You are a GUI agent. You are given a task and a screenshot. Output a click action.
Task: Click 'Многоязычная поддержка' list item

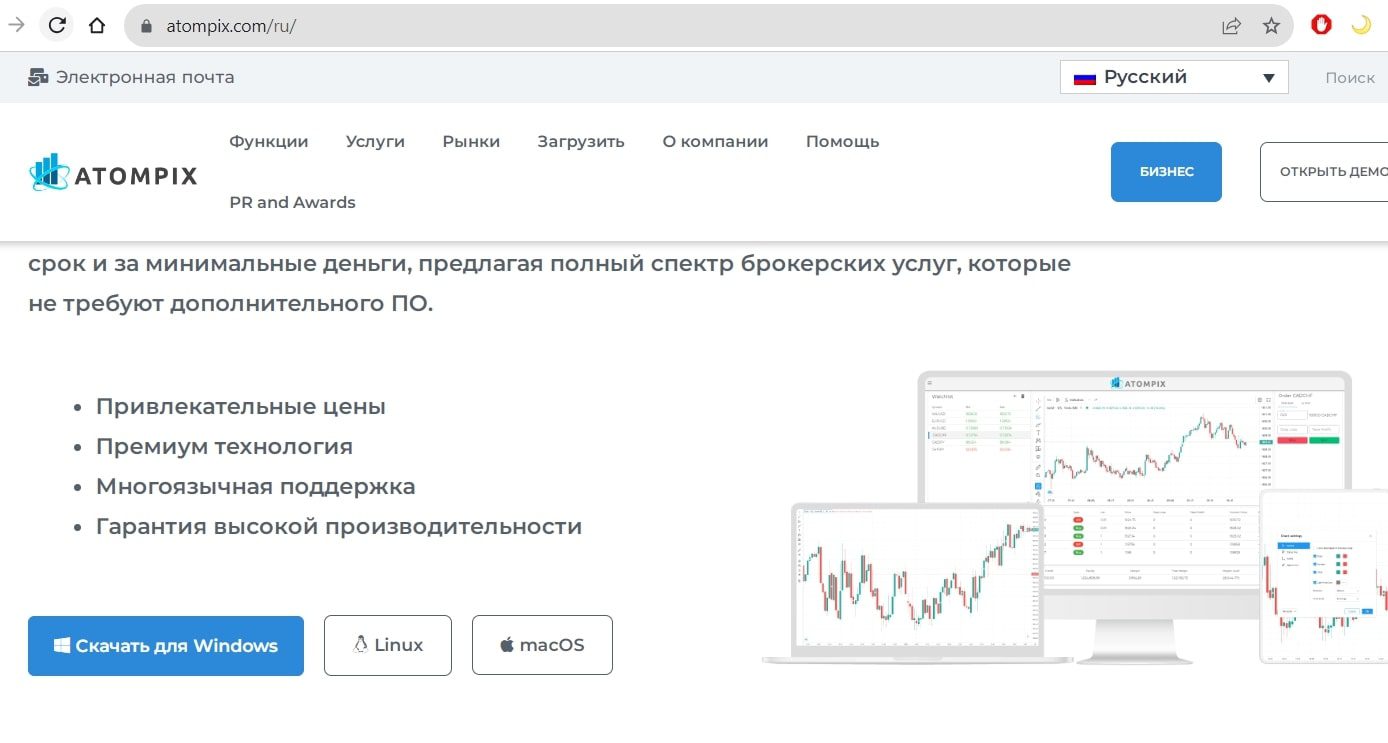point(255,487)
